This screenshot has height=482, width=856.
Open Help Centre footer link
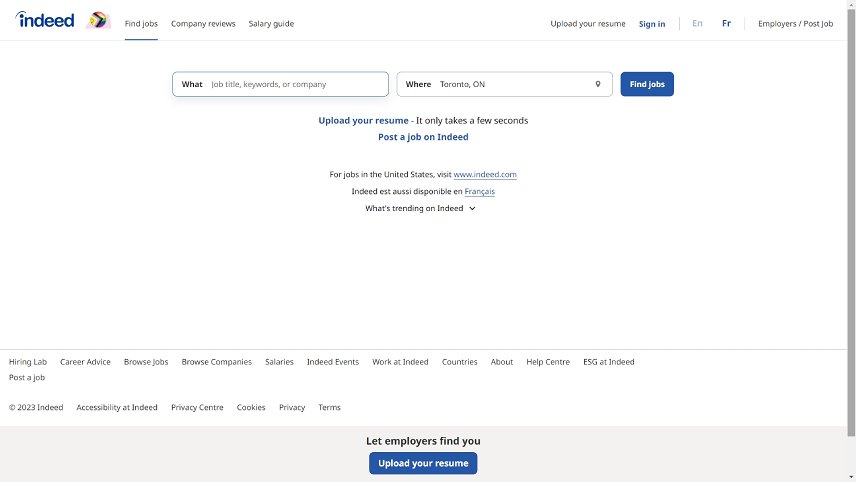coord(548,362)
